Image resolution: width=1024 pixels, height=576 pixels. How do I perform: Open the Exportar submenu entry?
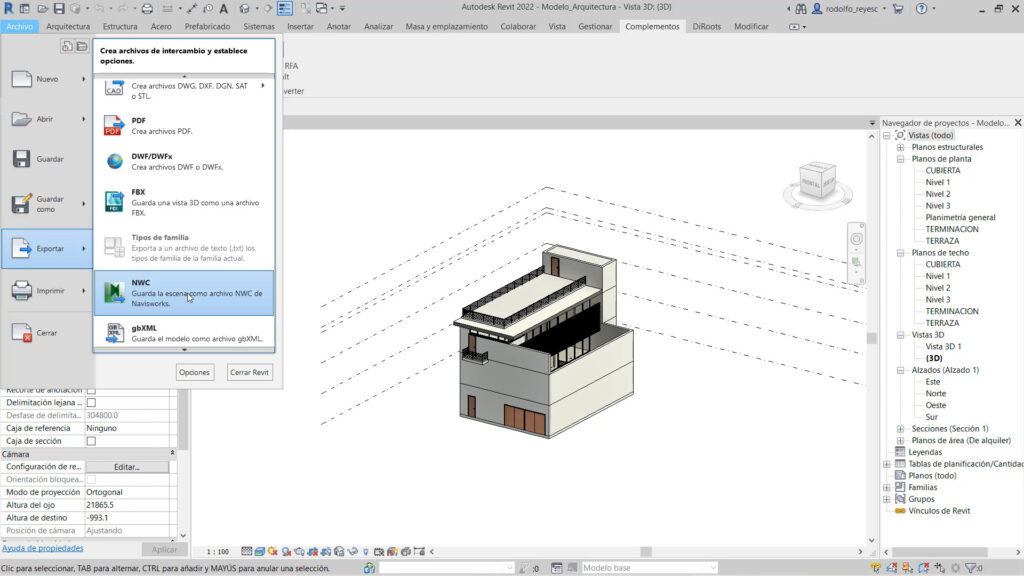click(48, 248)
